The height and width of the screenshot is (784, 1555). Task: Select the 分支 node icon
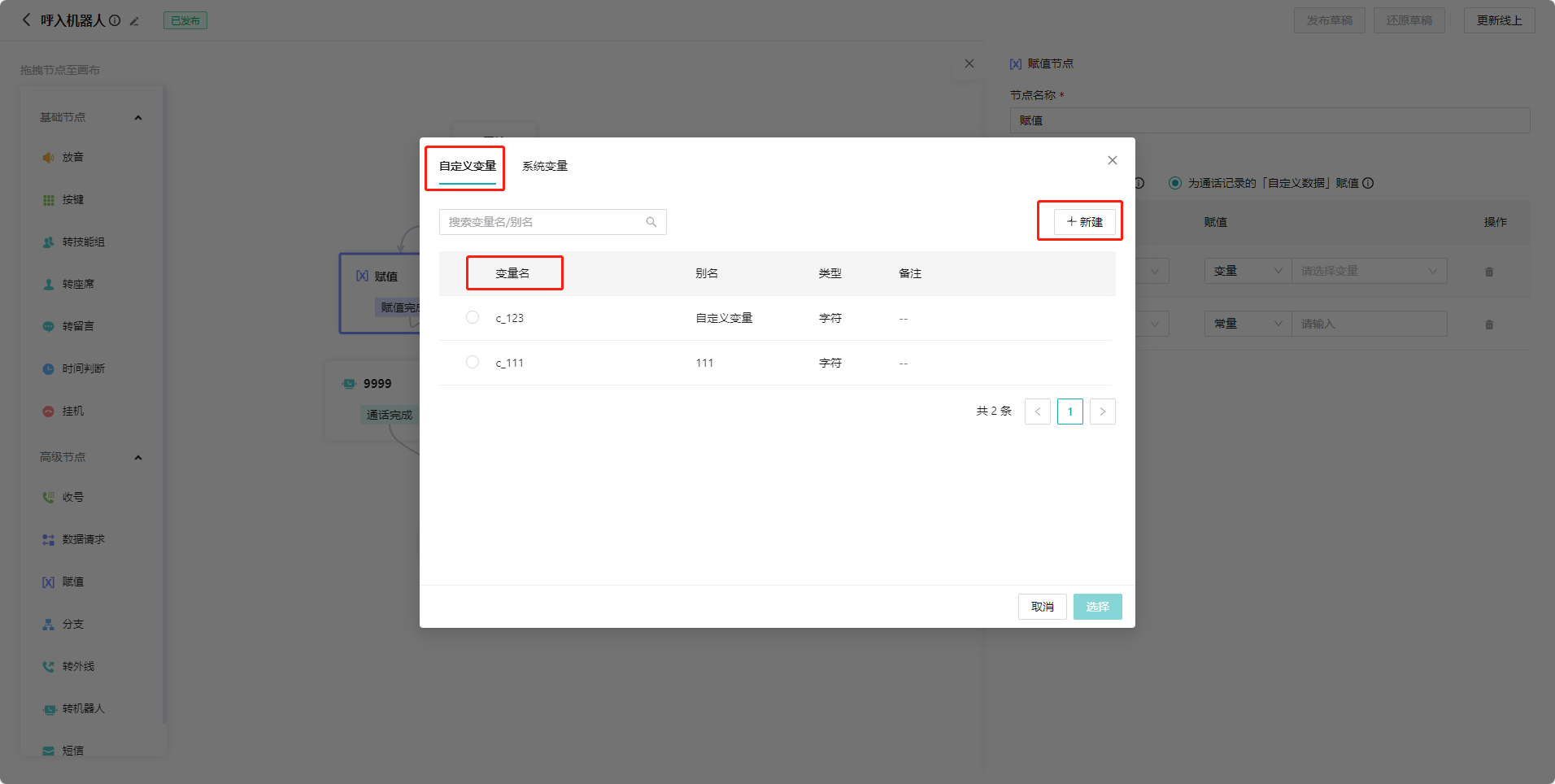(49, 624)
